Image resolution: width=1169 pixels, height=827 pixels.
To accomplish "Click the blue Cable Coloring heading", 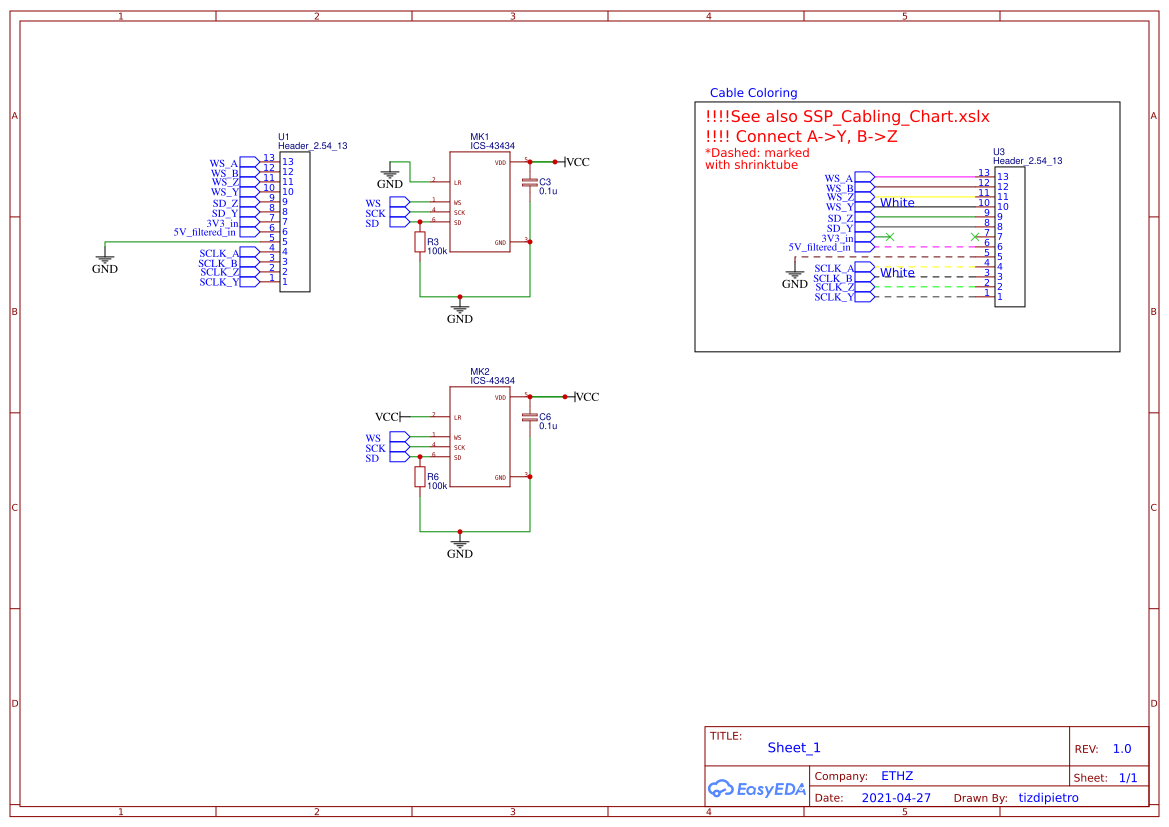I will (753, 92).
